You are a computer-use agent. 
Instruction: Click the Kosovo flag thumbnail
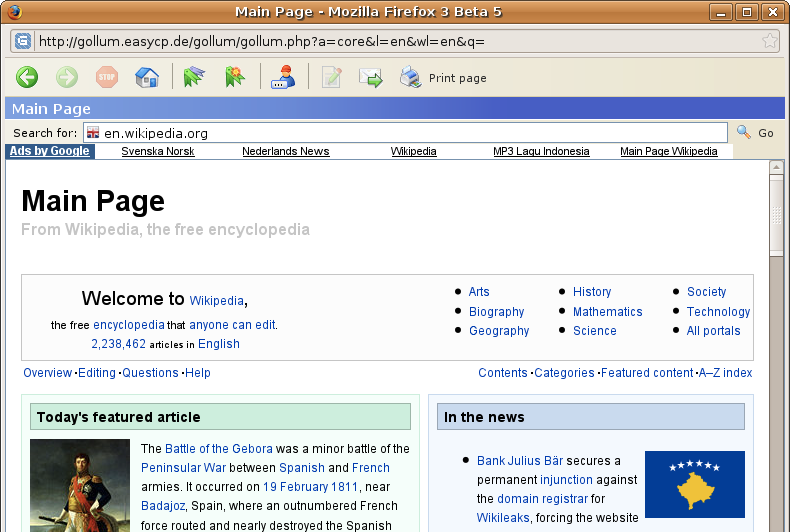(695, 484)
